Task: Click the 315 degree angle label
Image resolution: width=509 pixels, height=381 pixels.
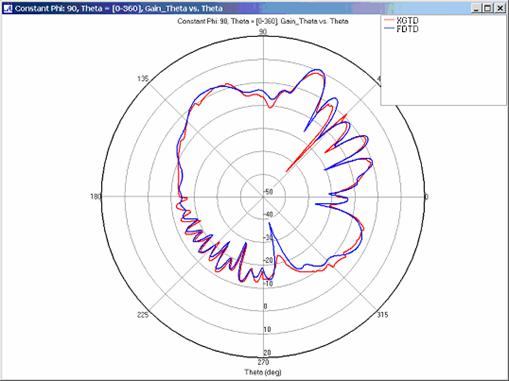Action: point(382,314)
